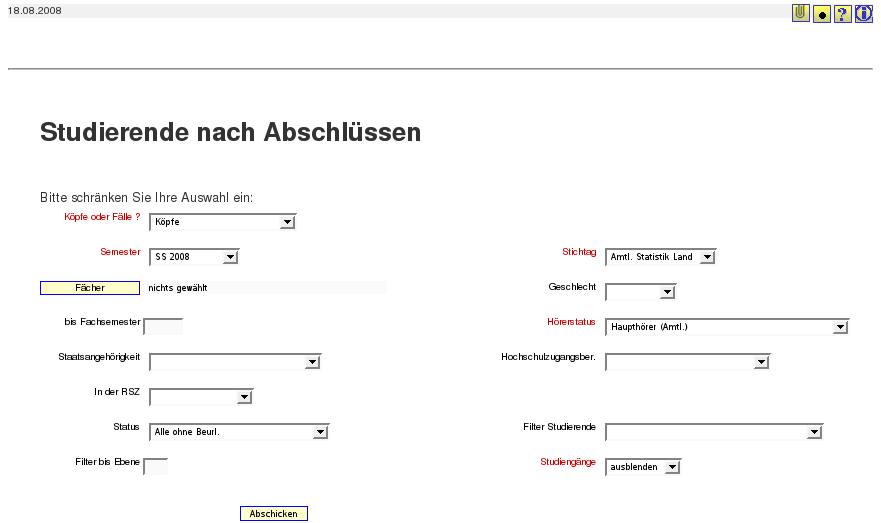Click the info icon

pyautogui.click(x=863, y=14)
